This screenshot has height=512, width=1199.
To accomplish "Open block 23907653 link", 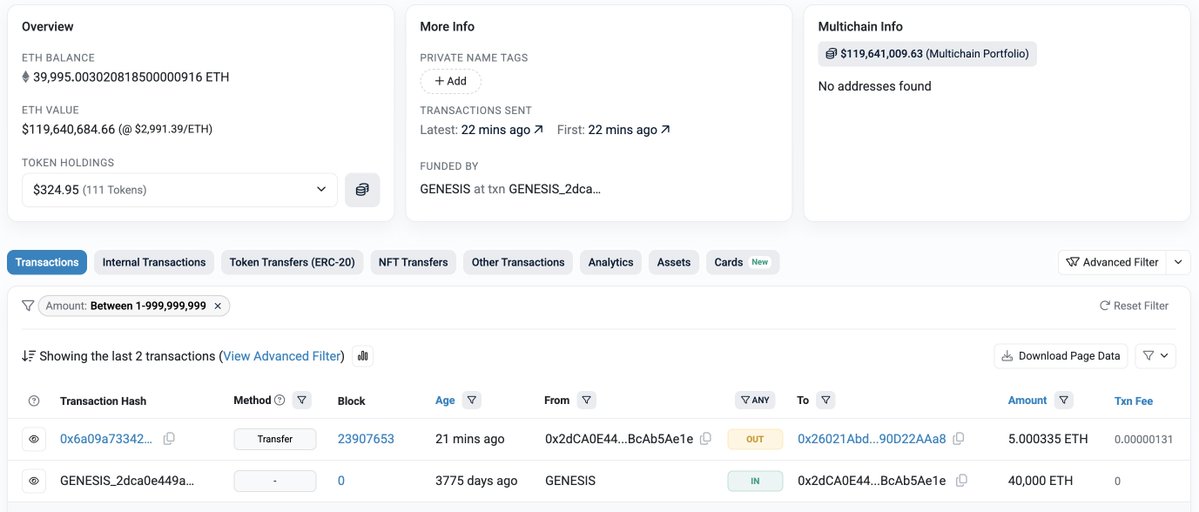I will (x=366, y=439).
